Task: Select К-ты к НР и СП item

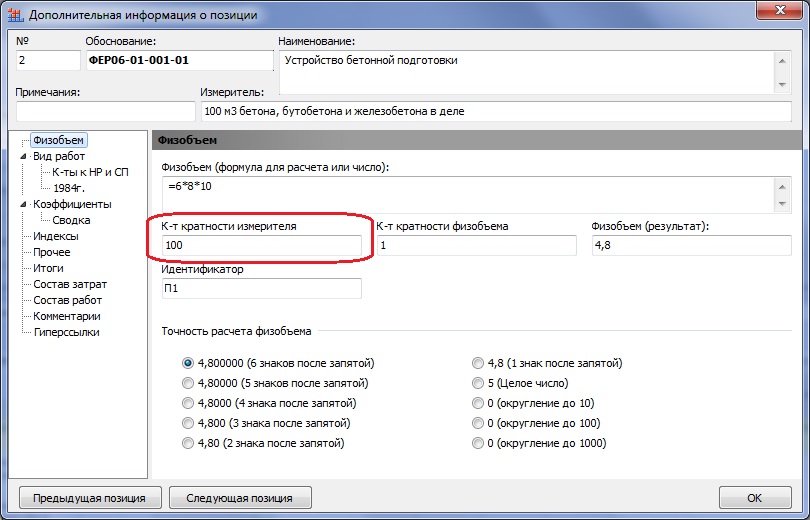Action: coord(90,172)
